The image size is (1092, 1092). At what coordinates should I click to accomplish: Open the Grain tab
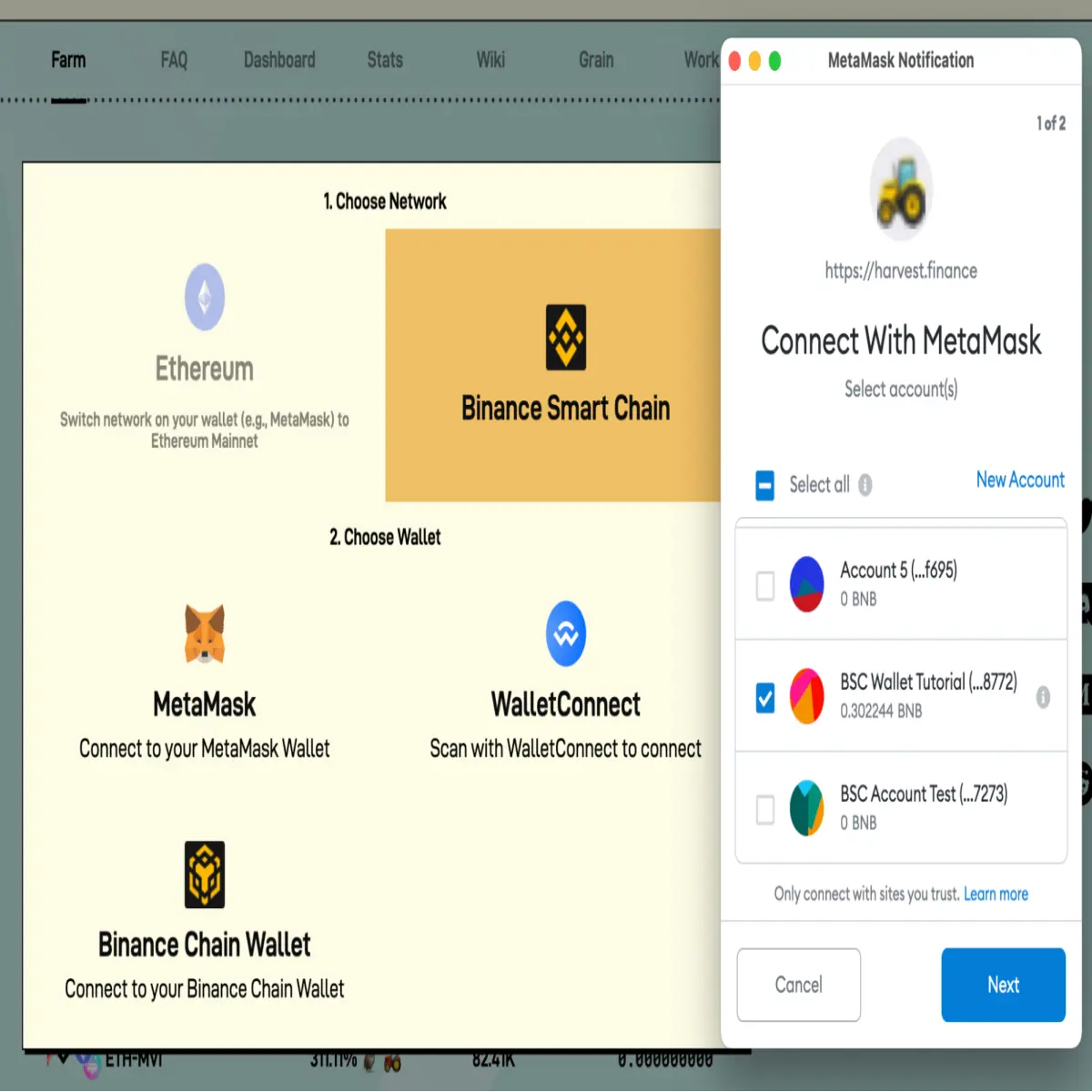point(596,60)
